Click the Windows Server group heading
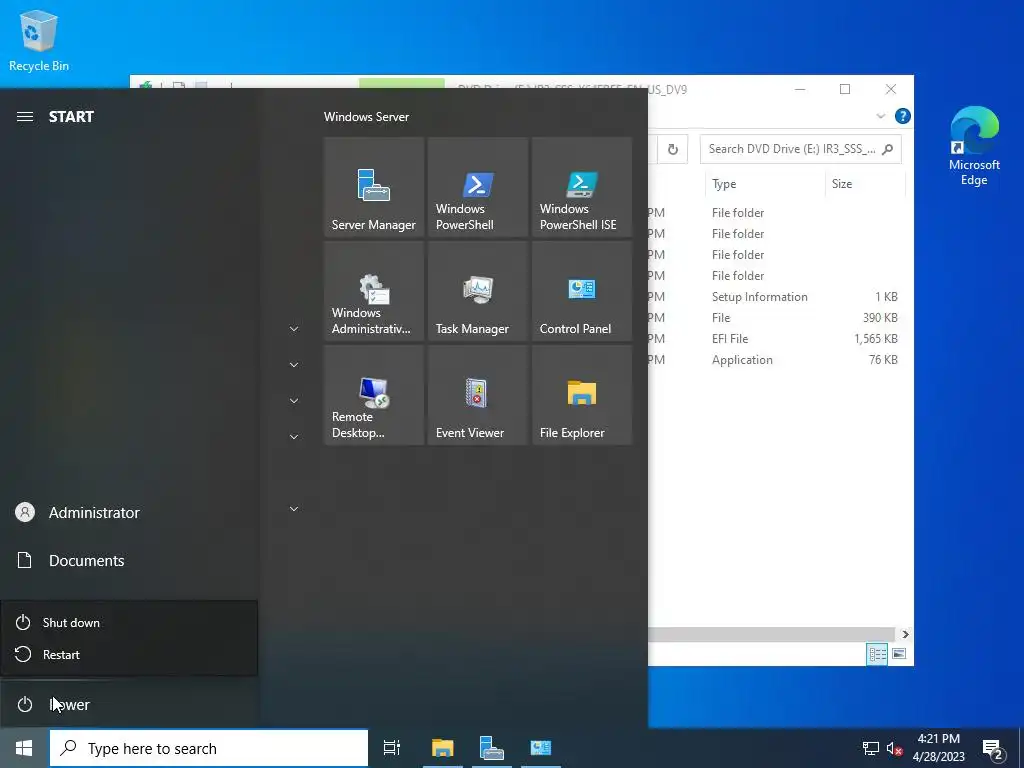Image resolution: width=1024 pixels, height=768 pixels. tap(366, 117)
